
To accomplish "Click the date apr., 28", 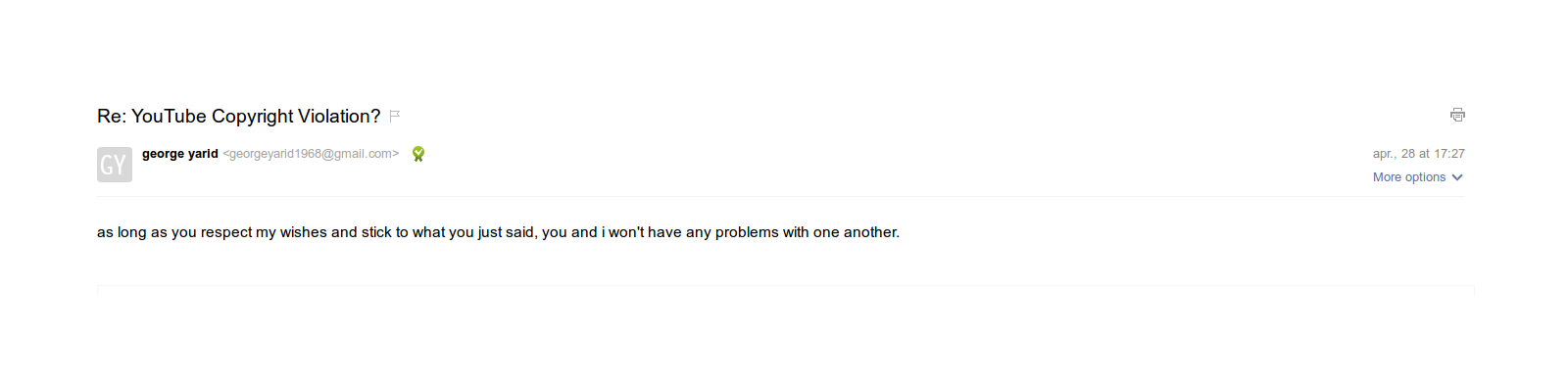I will click(1394, 154).
